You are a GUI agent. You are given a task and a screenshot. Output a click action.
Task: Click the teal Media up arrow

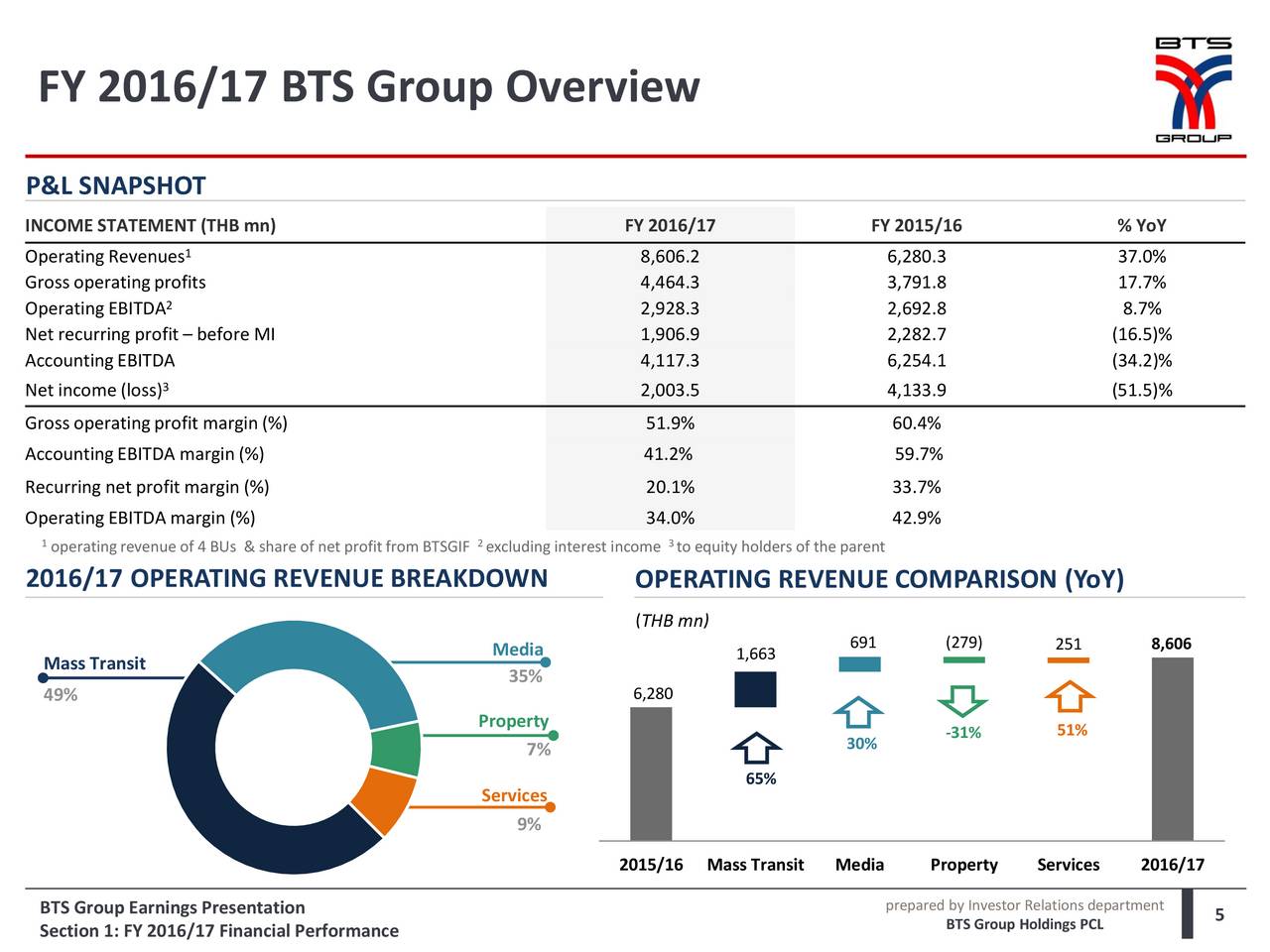point(858,713)
